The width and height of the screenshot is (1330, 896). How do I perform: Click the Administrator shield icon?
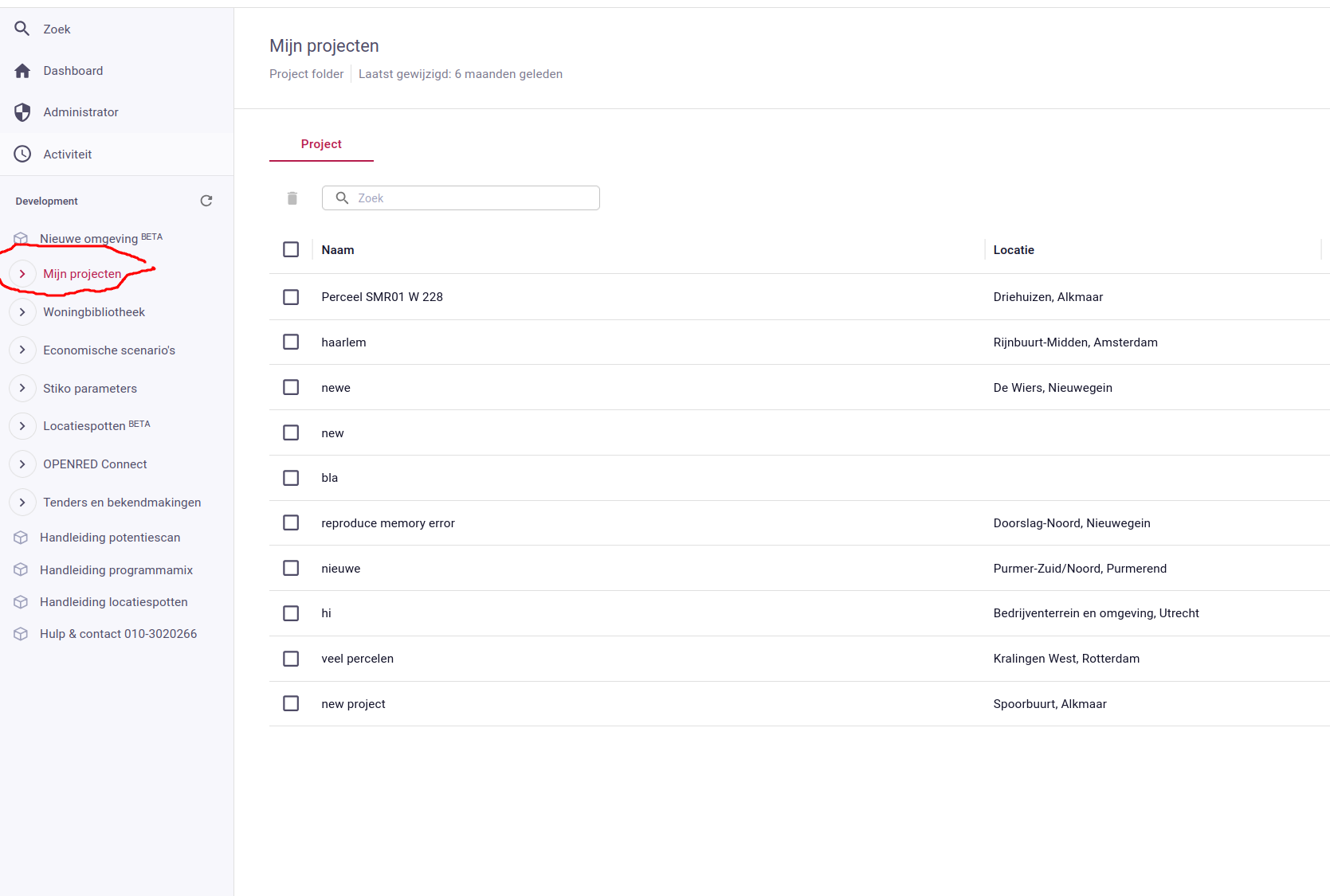pyautogui.click(x=22, y=112)
